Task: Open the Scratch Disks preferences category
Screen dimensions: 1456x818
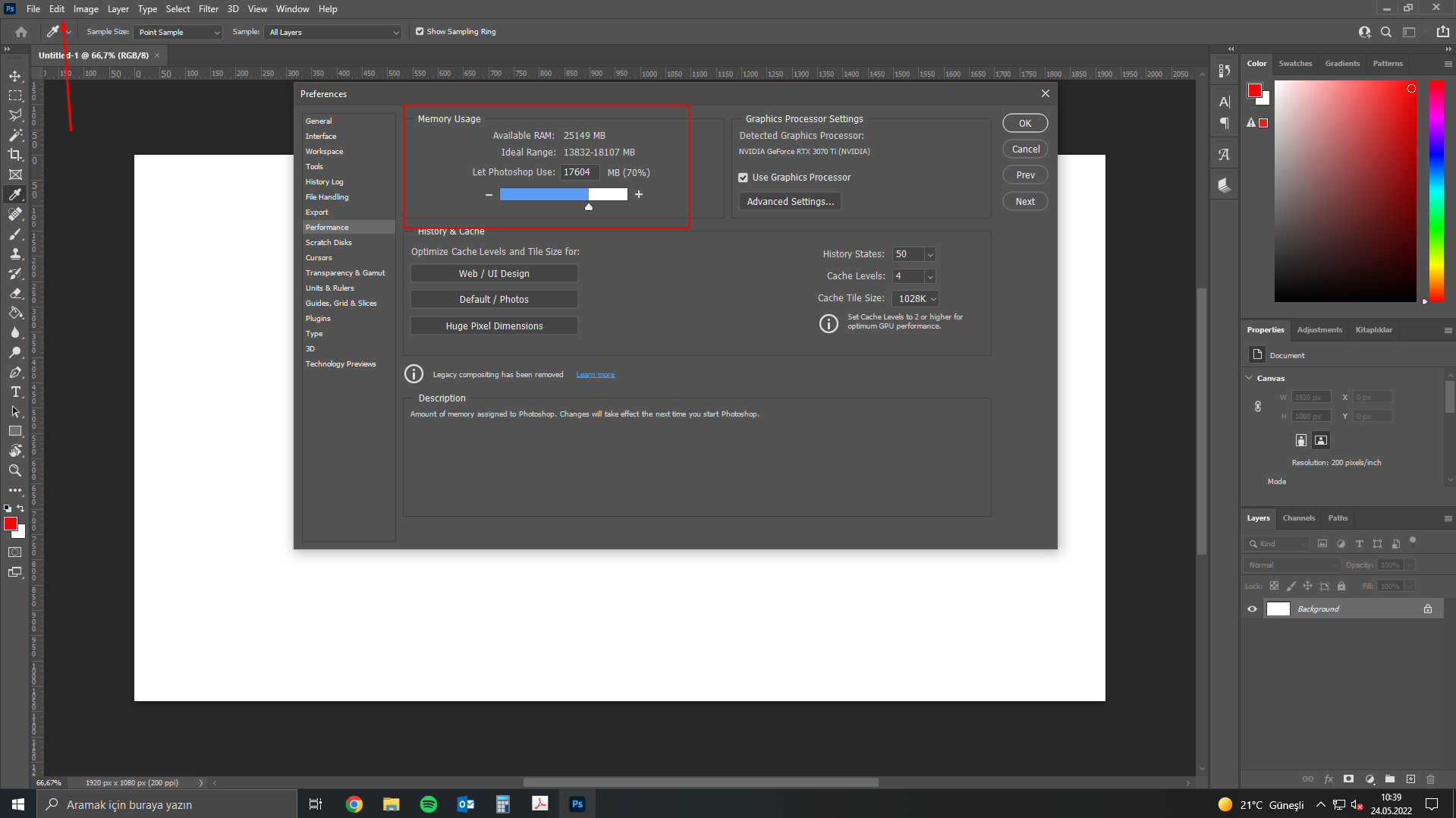Action: pyautogui.click(x=349, y=243)
